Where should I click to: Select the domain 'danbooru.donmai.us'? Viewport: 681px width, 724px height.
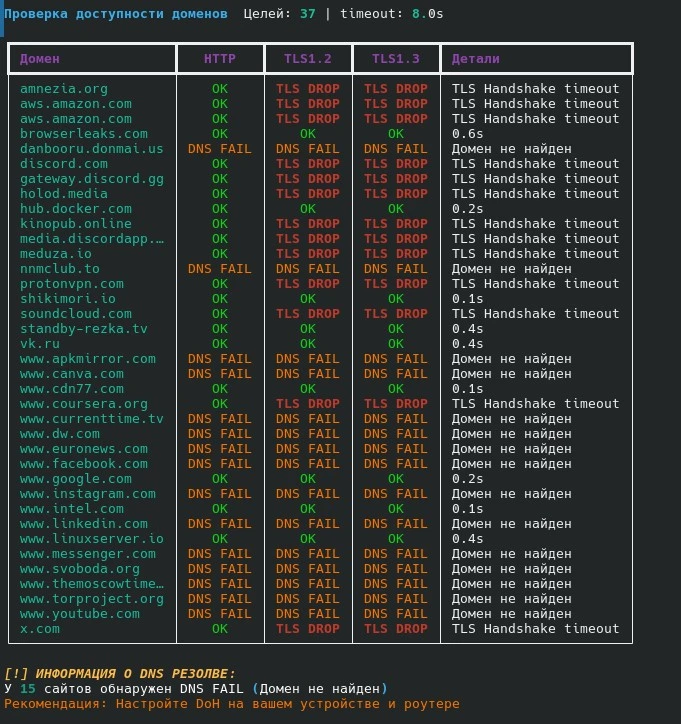[x=91, y=149]
